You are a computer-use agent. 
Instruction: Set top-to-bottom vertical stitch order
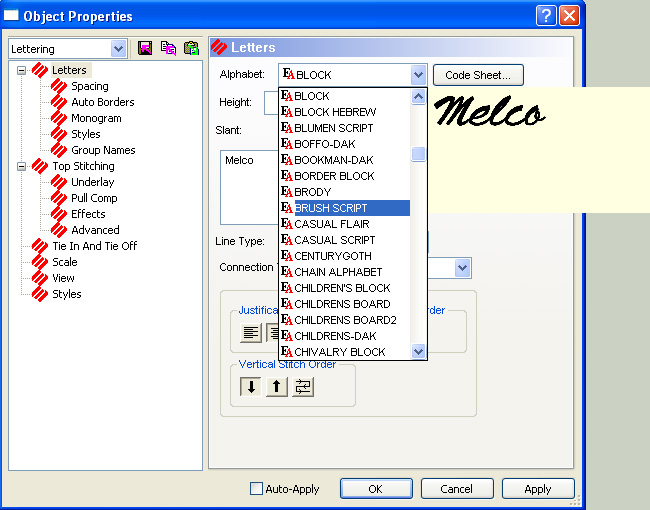(x=251, y=387)
